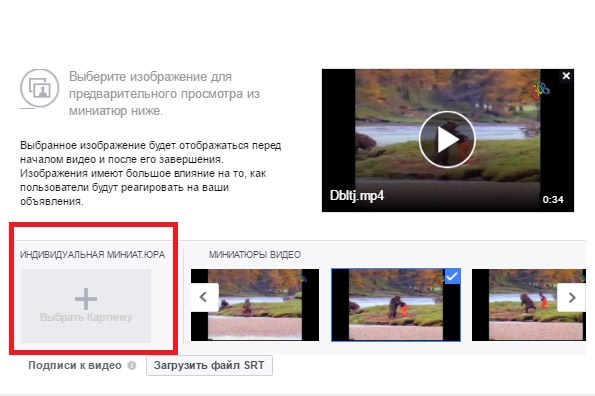This screenshot has height=396, width=595.
Task: Click the watermark logo on the video
Action: pos(540,90)
